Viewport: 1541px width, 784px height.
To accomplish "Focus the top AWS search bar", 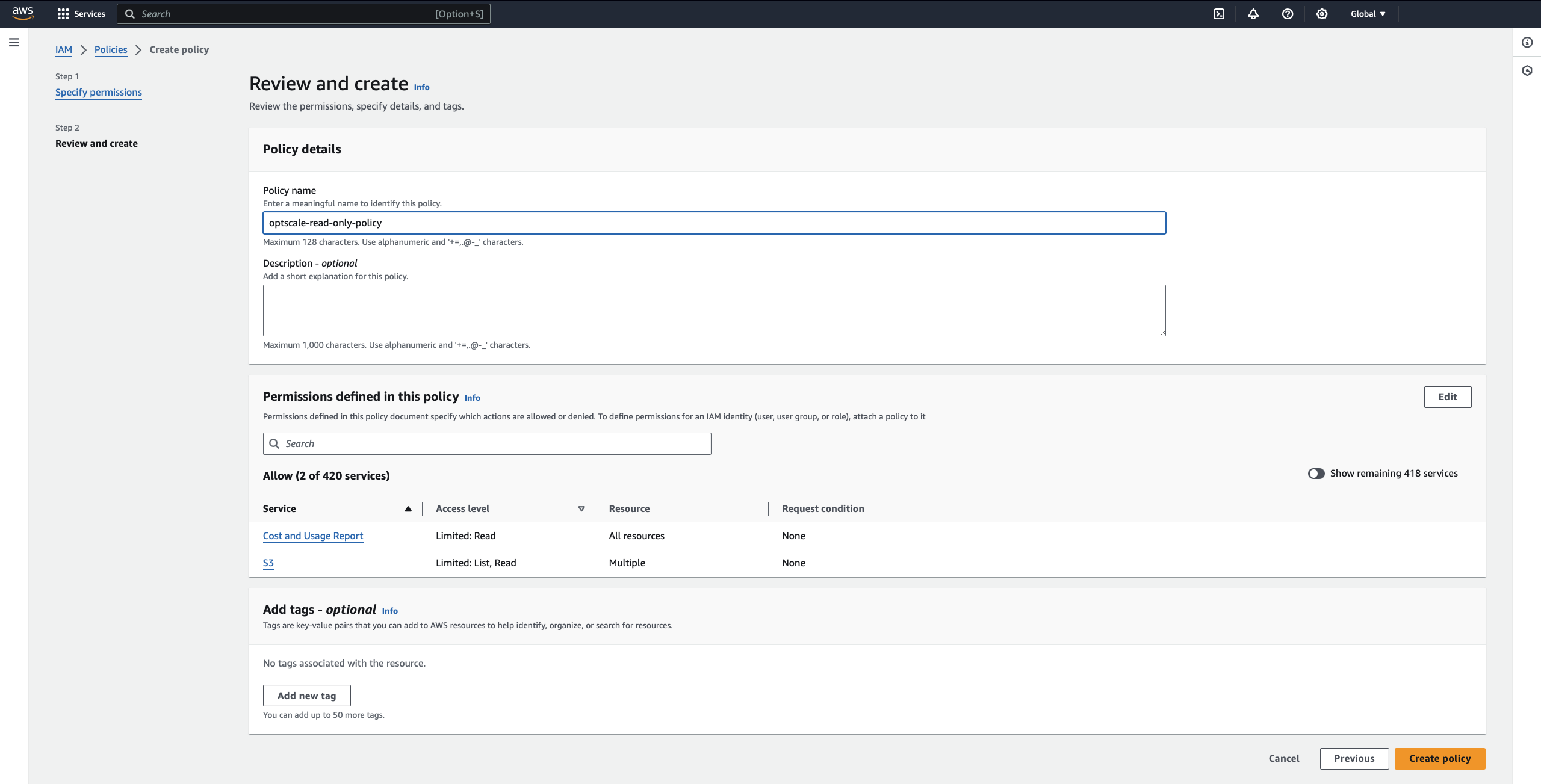I will coord(303,14).
